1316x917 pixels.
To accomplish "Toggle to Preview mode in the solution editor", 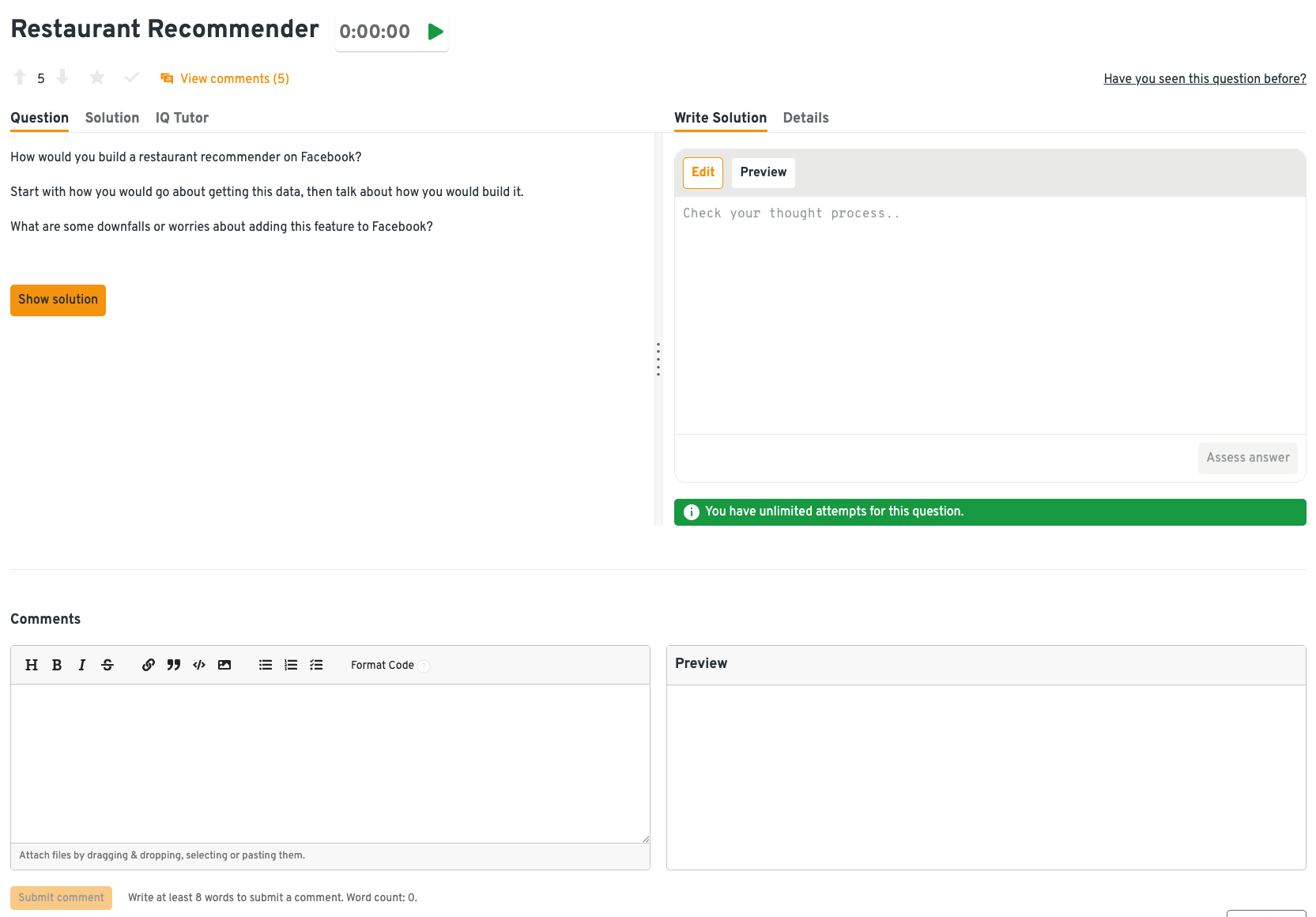I will (x=763, y=172).
